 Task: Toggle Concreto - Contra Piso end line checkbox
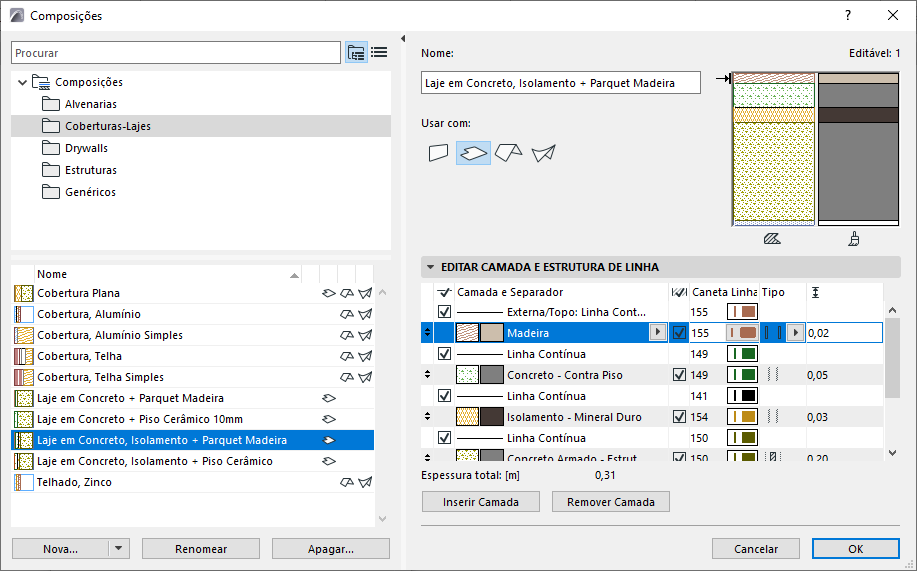coord(679,375)
